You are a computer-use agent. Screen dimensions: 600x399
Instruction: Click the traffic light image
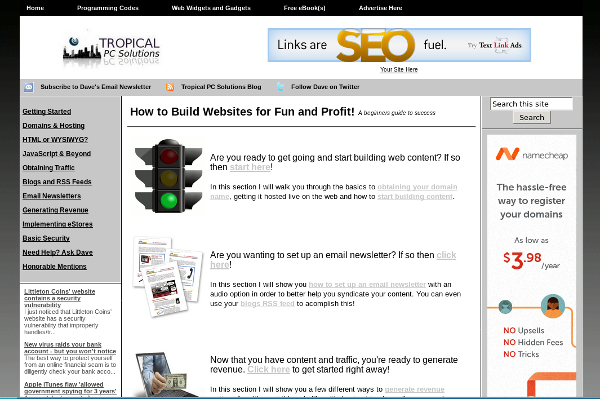click(168, 176)
